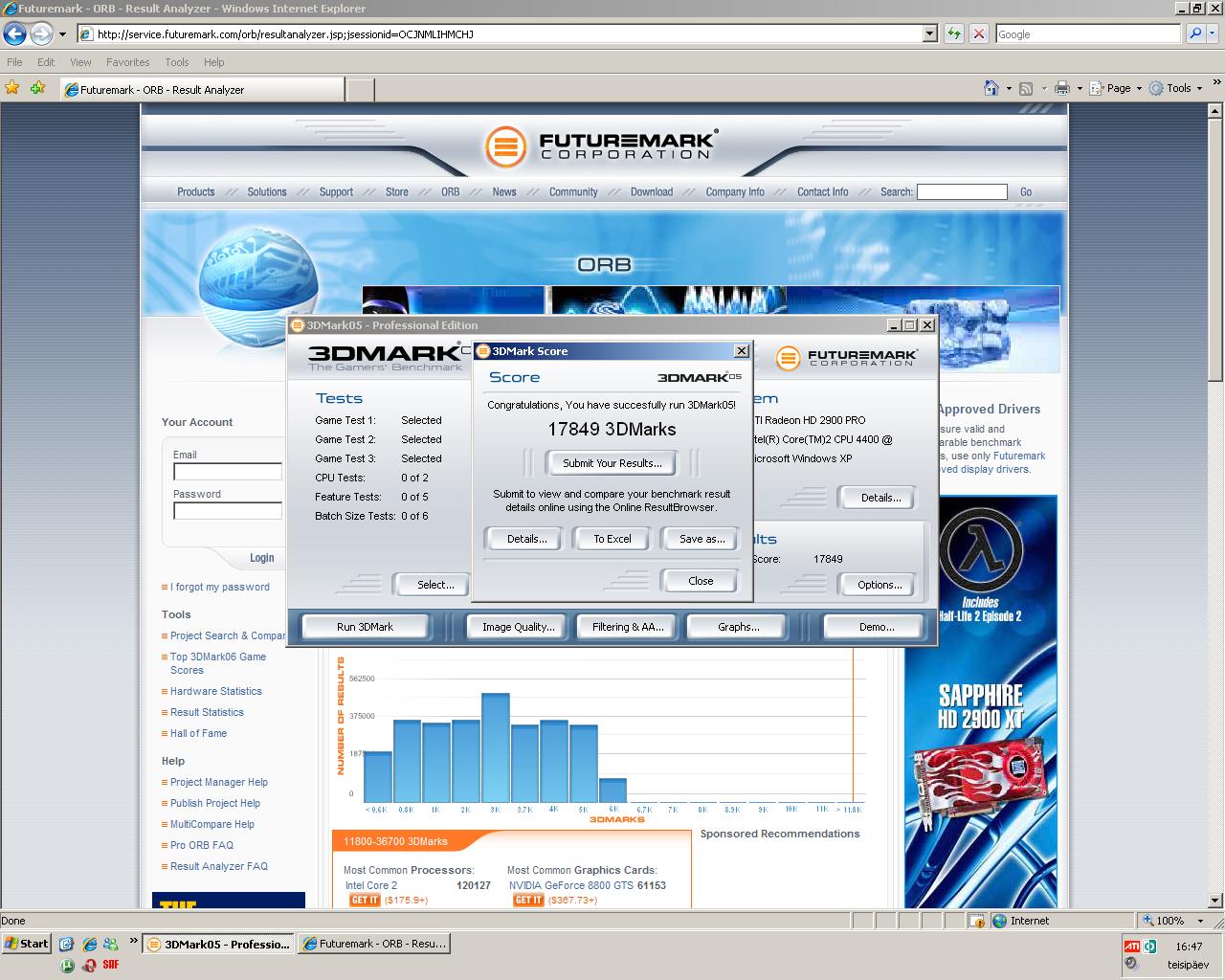Open the Edit menu
The height and width of the screenshot is (980, 1225).
point(46,62)
